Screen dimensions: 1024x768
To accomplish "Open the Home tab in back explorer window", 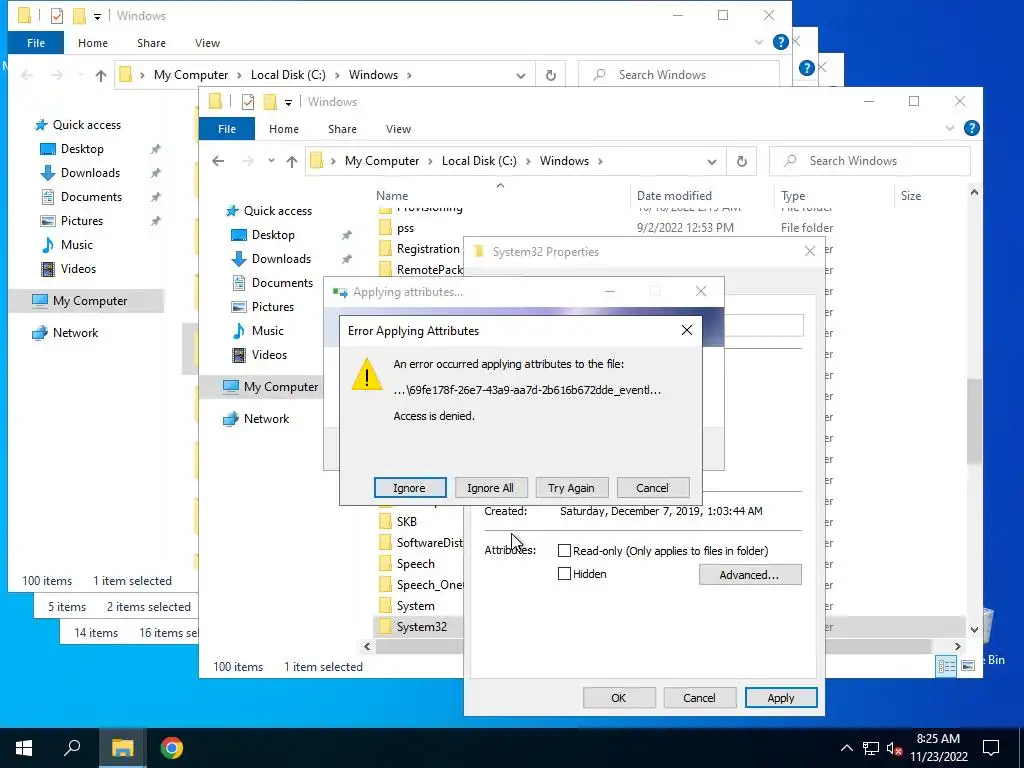I will click(93, 42).
